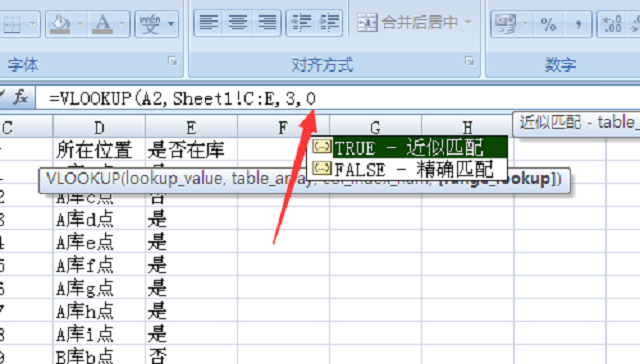Expand the 合并后居中 dropdown arrow

coord(468,22)
